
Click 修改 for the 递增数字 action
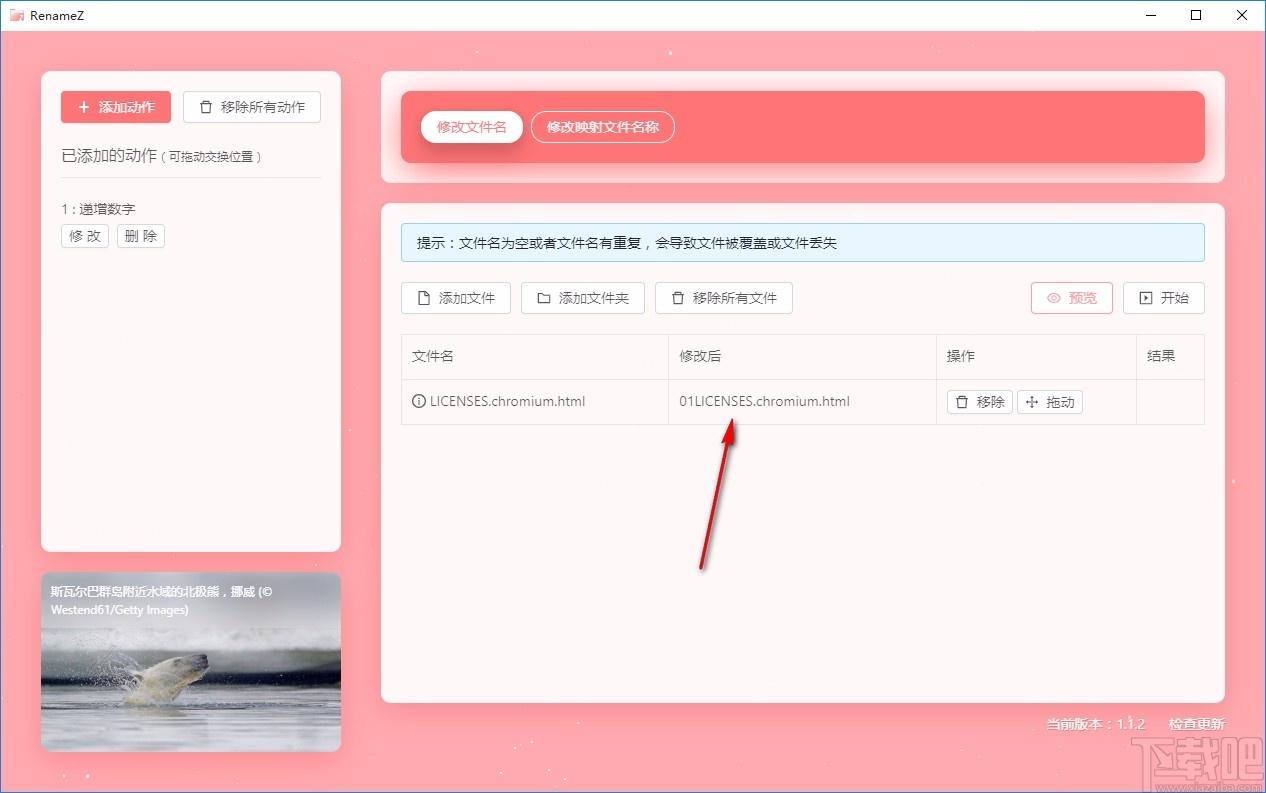click(x=85, y=236)
